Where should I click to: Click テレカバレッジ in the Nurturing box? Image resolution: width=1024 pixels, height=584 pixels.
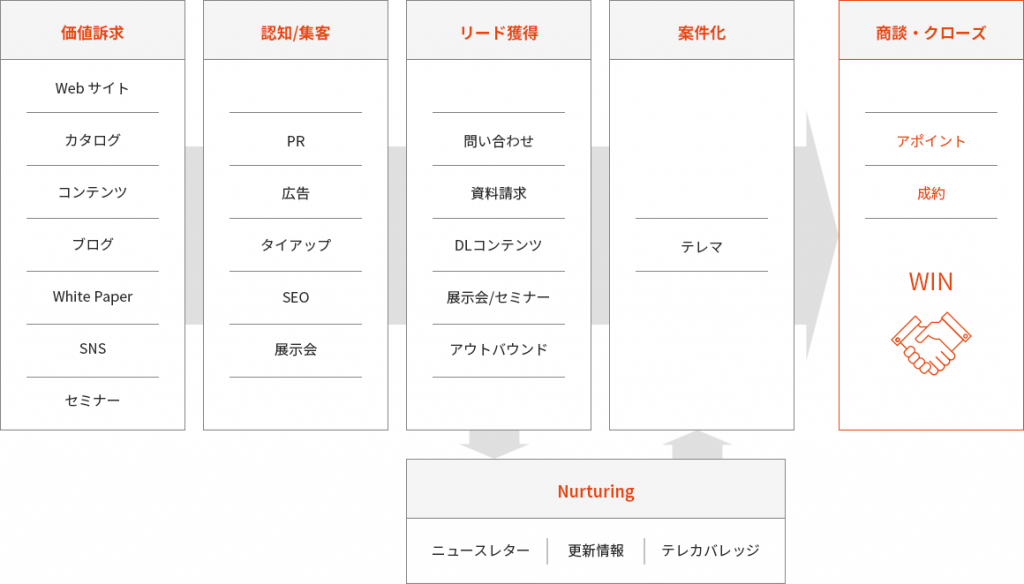tap(711, 551)
